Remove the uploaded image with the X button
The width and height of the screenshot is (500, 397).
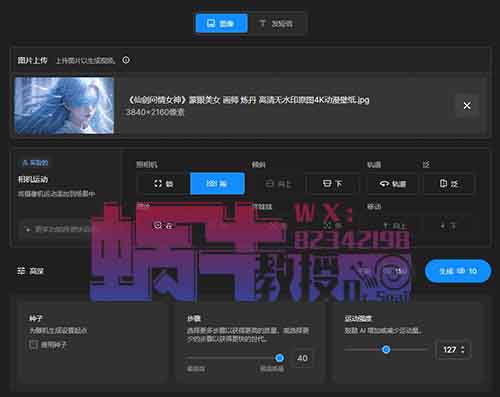point(467,105)
